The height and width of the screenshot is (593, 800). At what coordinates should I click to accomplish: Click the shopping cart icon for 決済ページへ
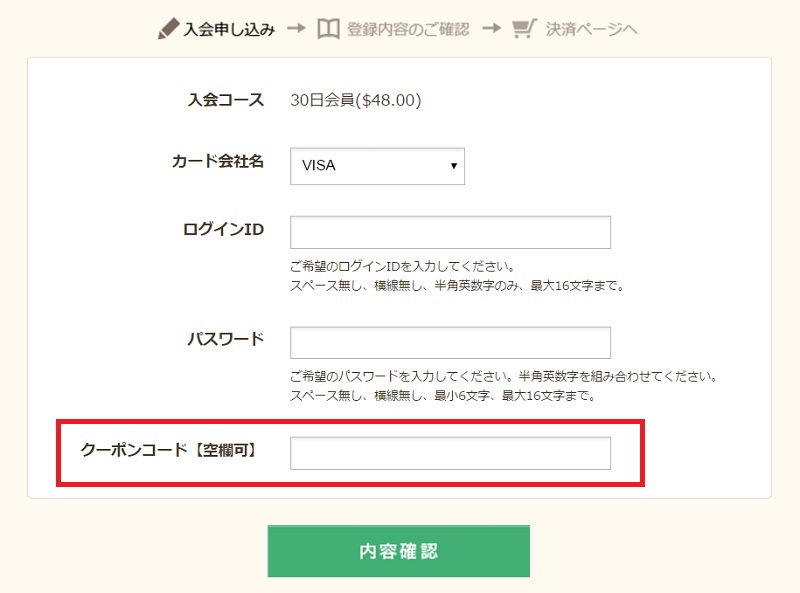click(523, 29)
